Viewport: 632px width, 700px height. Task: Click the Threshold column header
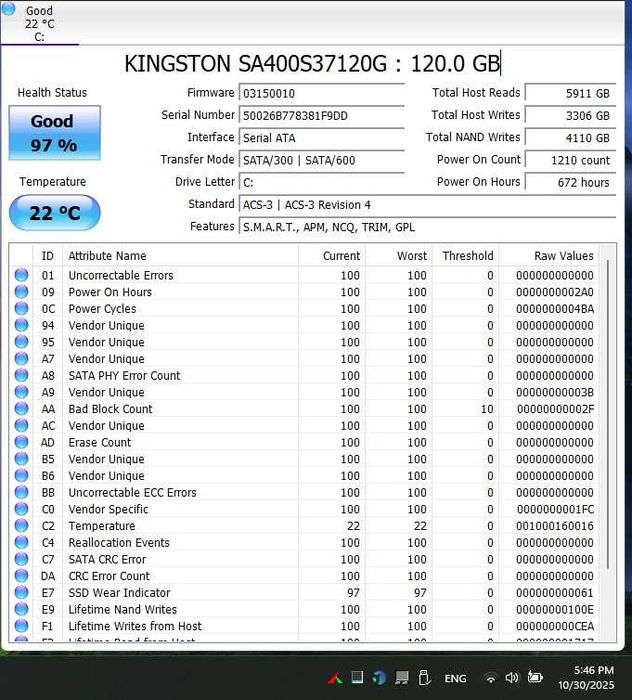466,256
